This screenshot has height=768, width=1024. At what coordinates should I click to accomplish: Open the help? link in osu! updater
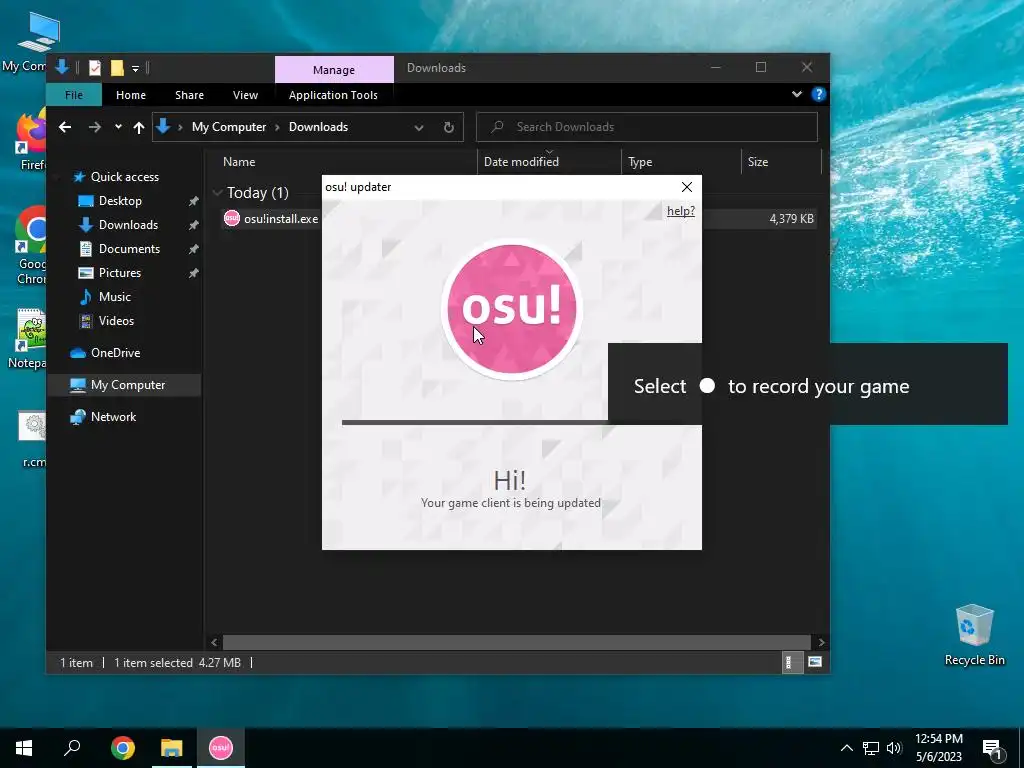pyautogui.click(x=680, y=211)
